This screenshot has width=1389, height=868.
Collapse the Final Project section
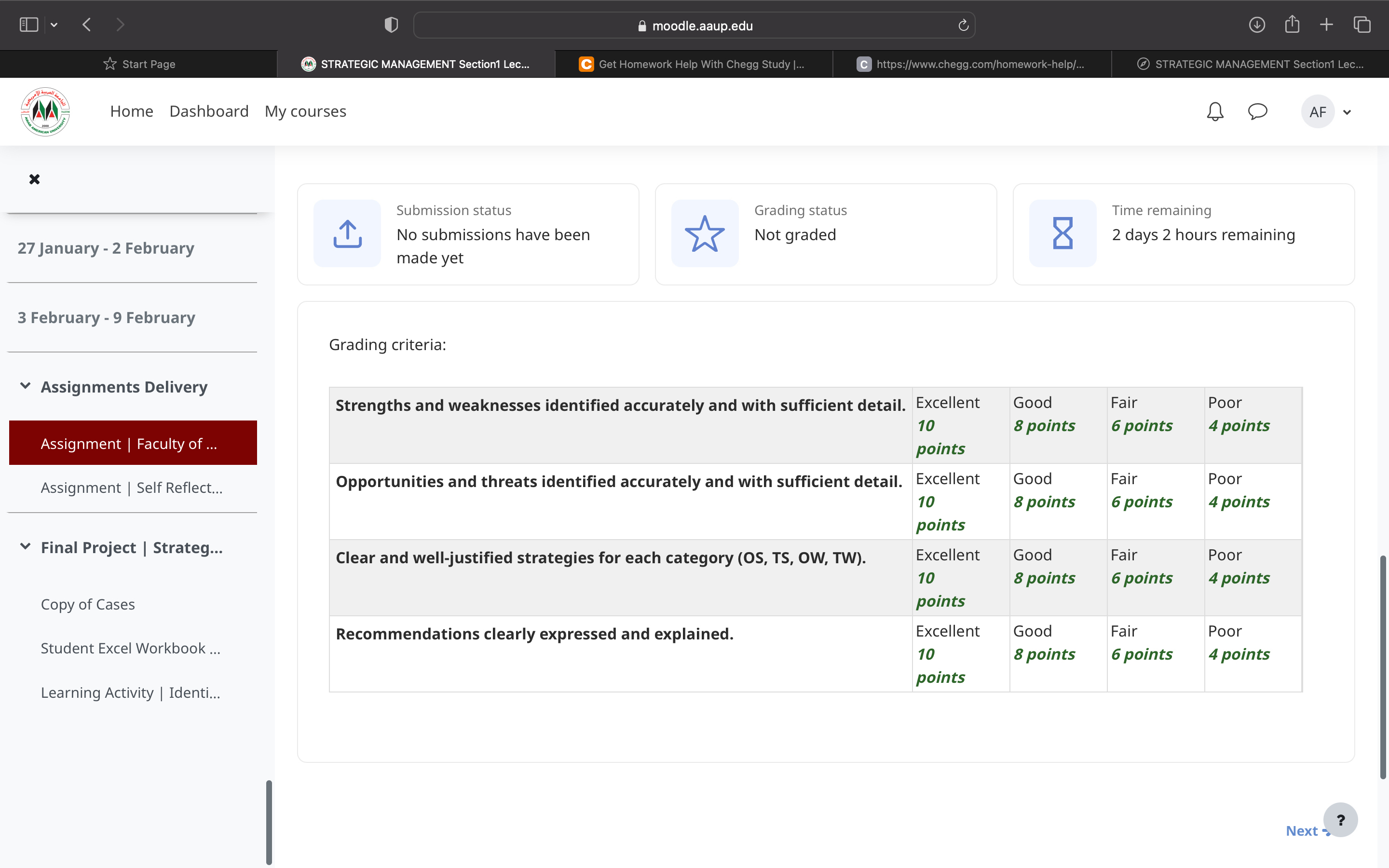pyautogui.click(x=25, y=547)
